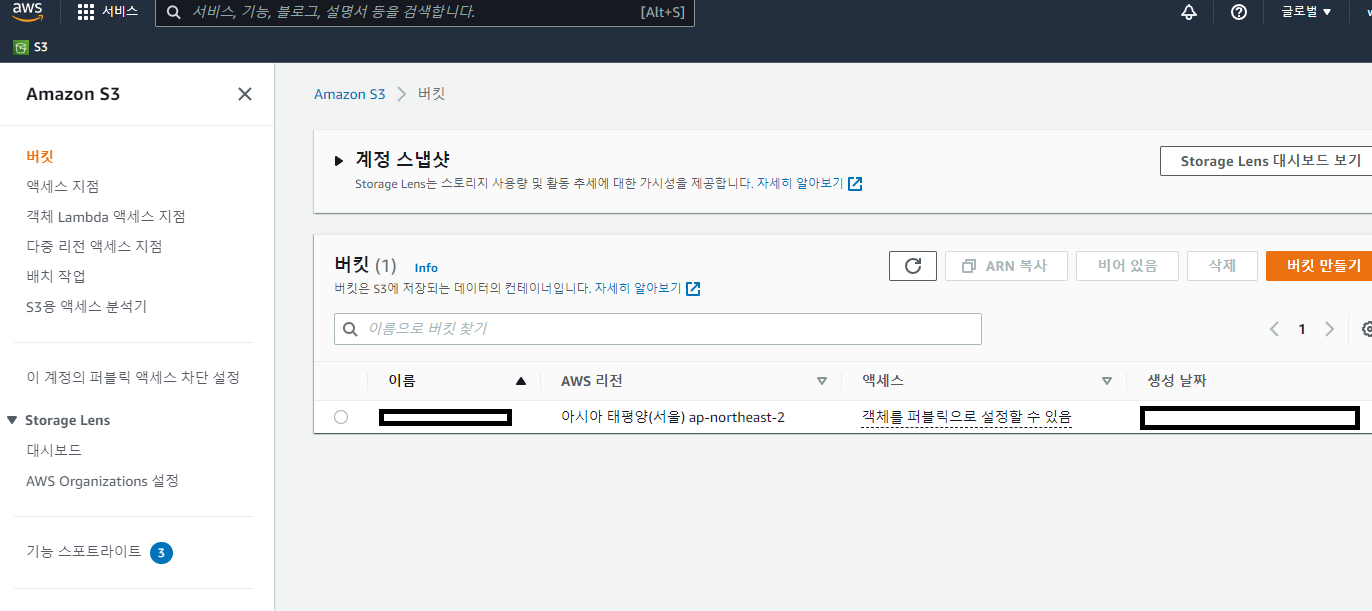Go to previous page of buckets
Image resolution: width=1372 pixels, height=611 pixels.
pyautogui.click(x=1274, y=329)
